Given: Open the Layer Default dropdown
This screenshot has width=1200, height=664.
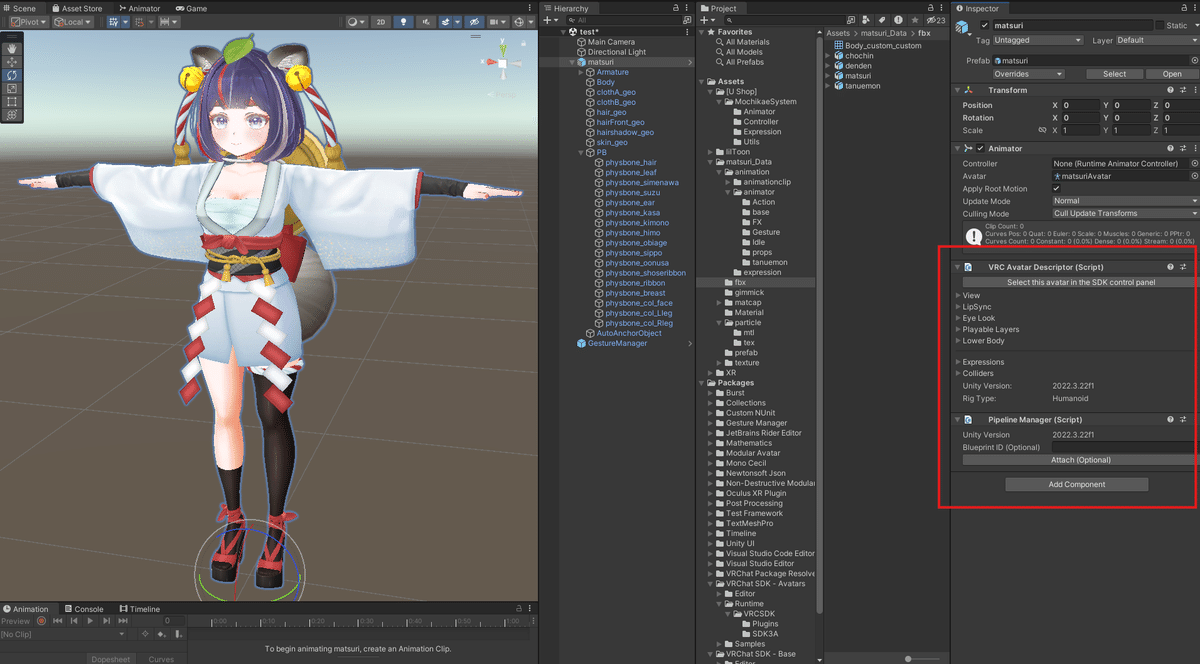Looking at the screenshot, I should 1157,40.
